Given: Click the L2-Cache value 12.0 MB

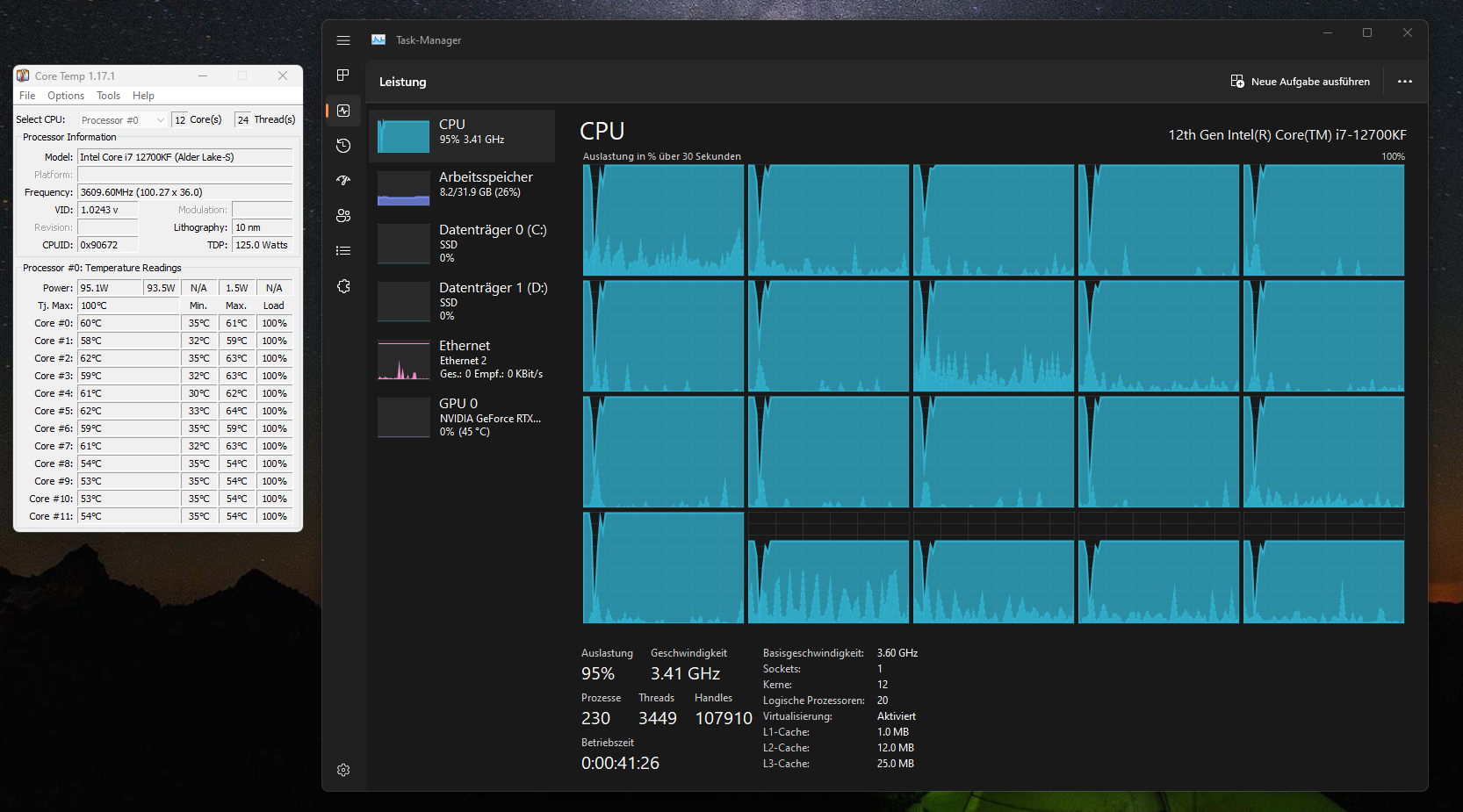Looking at the screenshot, I should click(896, 748).
